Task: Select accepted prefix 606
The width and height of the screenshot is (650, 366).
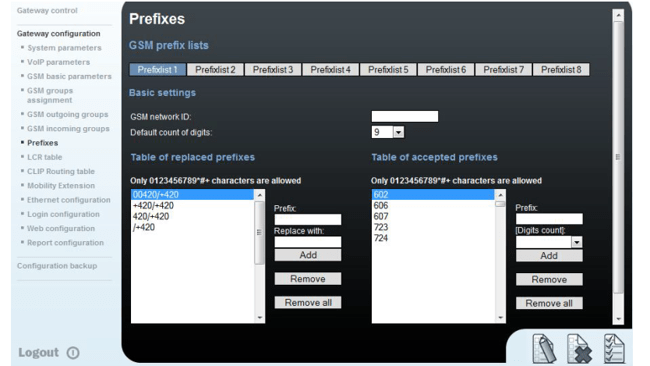Action: pyautogui.click(x=433, y=206)
